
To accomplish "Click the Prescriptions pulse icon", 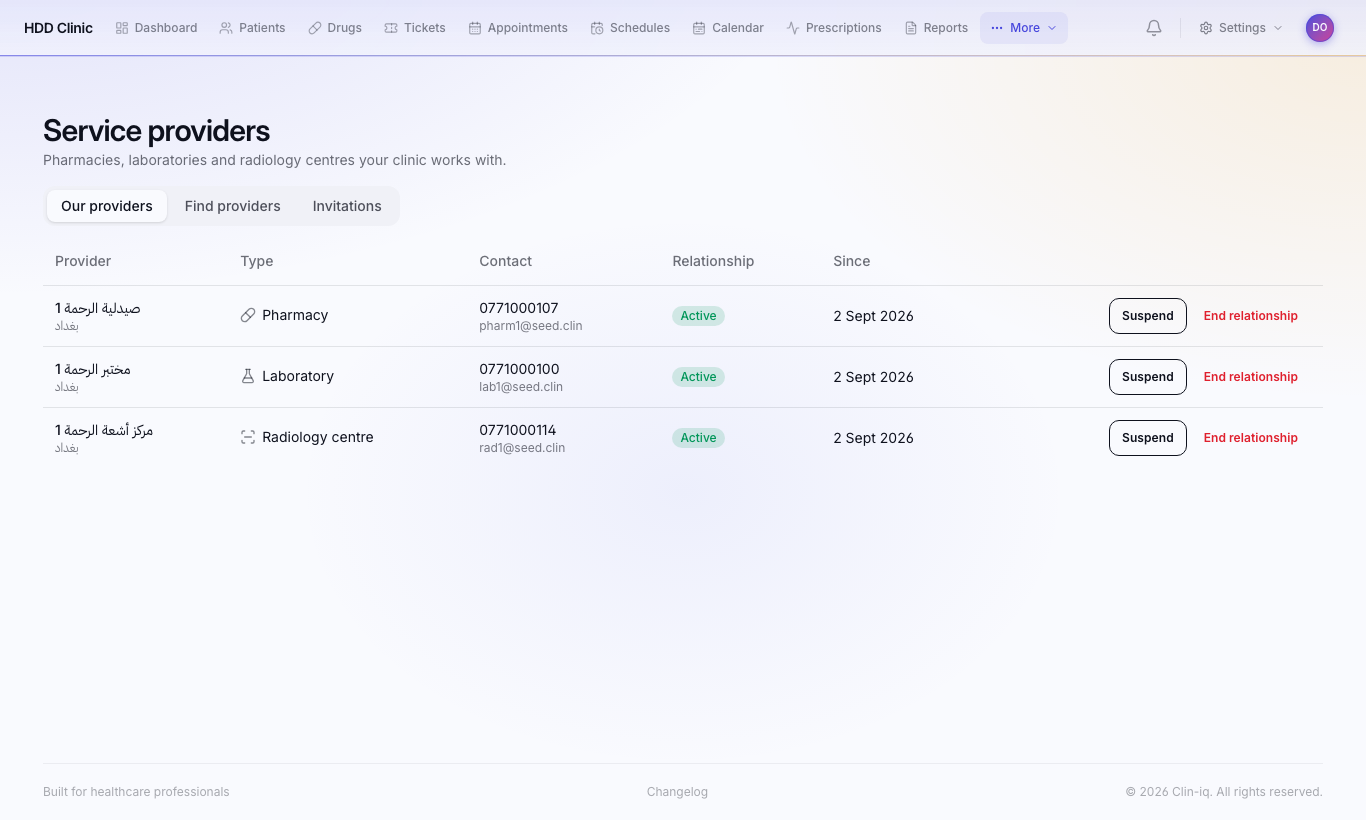I will click(x=793, y=28).
